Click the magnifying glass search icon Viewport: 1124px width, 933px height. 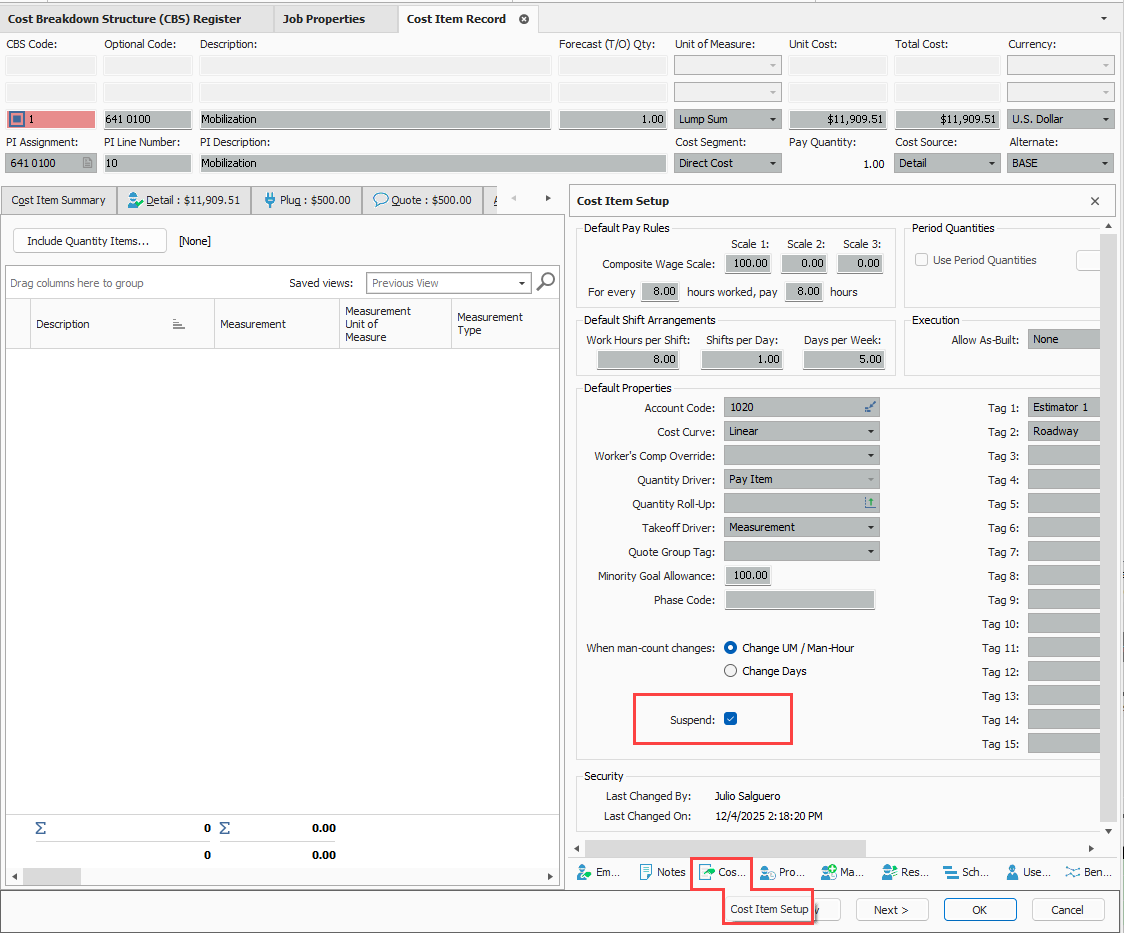point(546,282)
